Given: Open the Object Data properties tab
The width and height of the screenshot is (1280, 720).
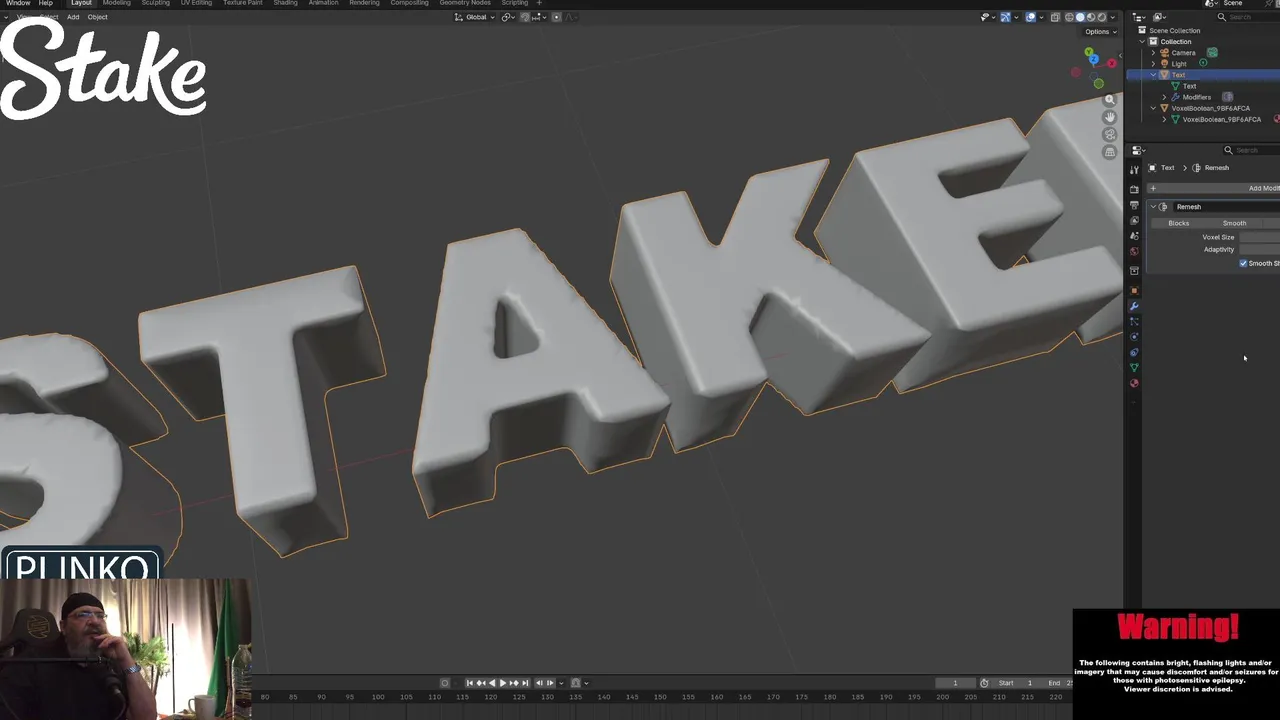Looking at the screenshot, I should point(1134,368).
